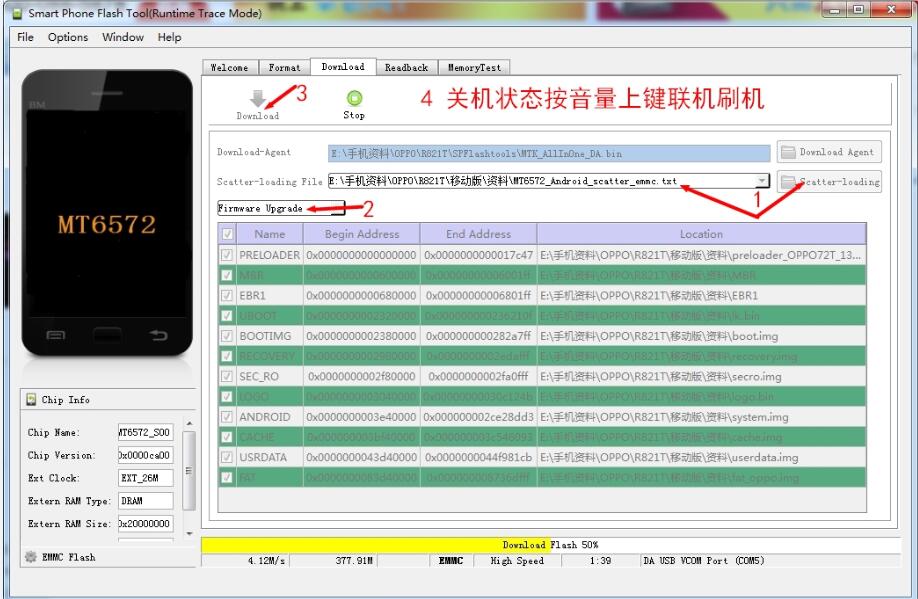Click the 'High Speed' status bar entry
Screen dimensions: 918x599
point(517,561)
